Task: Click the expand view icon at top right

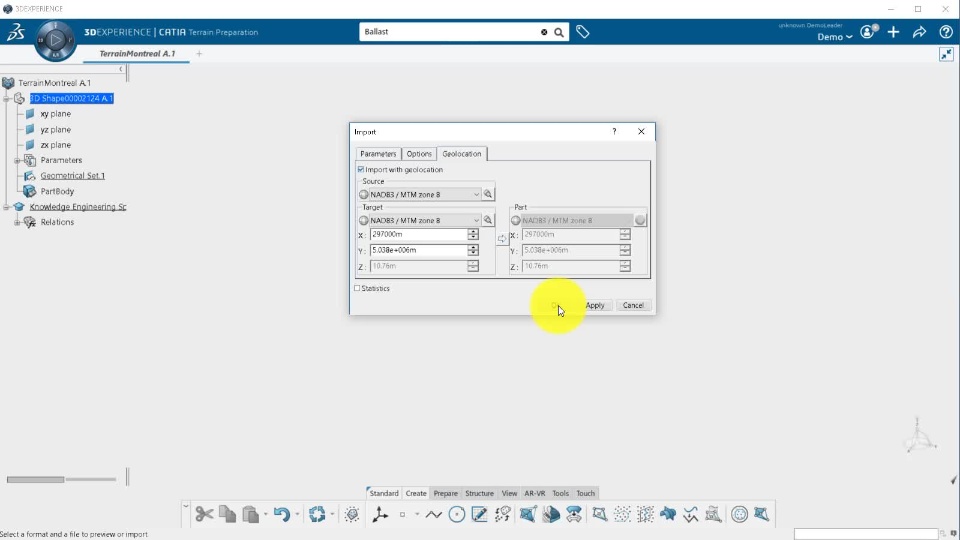Action: click(x=946, y=54)
